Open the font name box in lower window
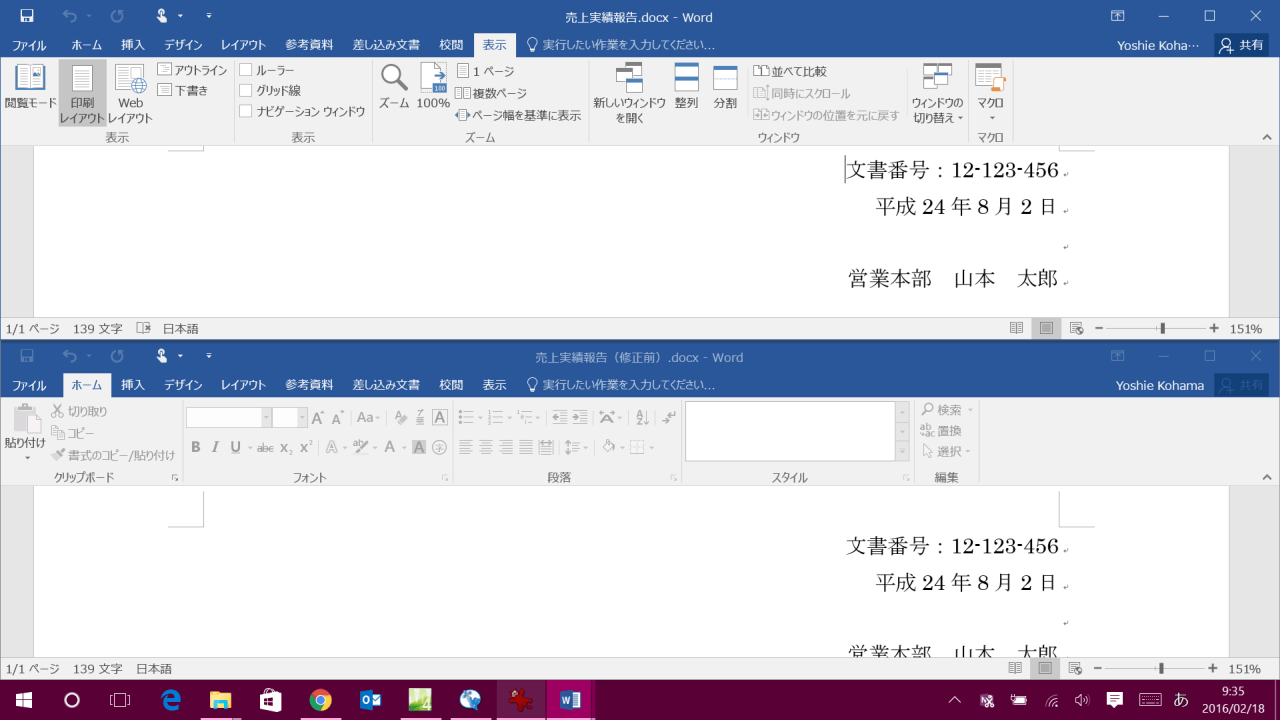Screen dimensions: 1280x720 point(229,418)
